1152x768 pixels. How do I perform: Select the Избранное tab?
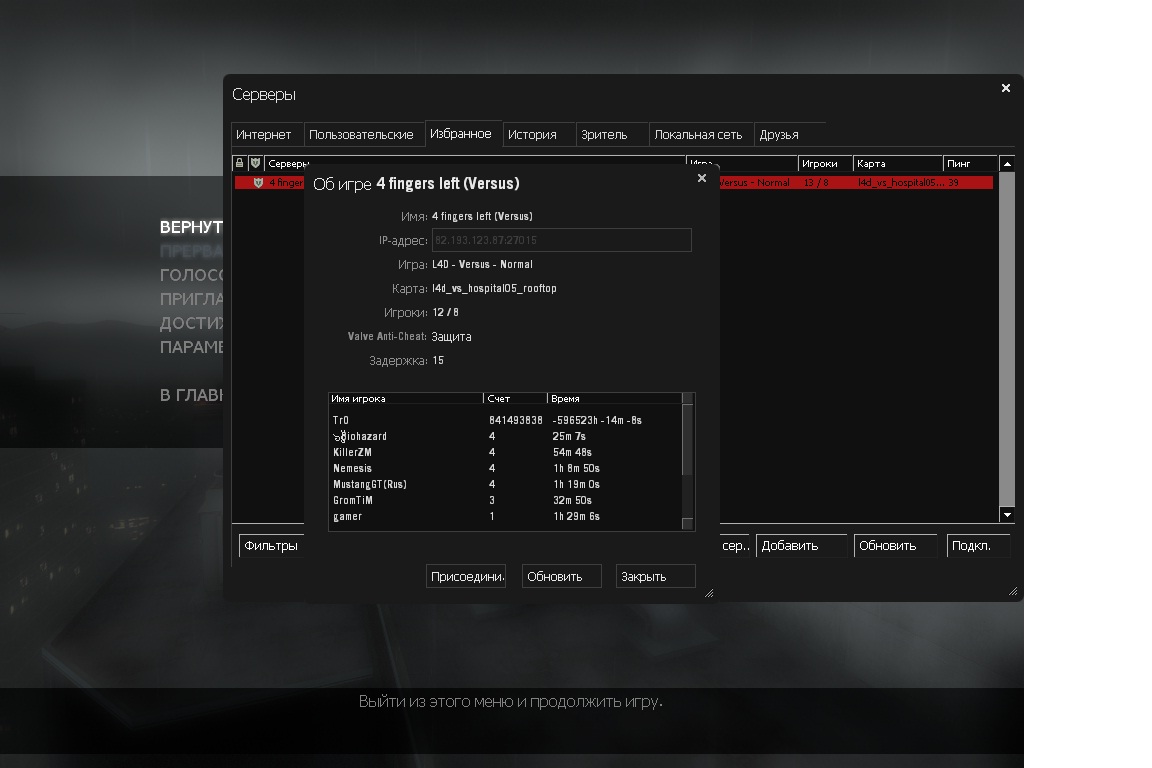[x=462, y=134]
